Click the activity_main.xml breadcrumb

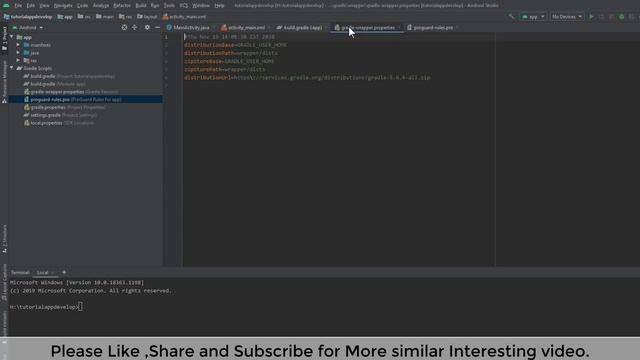pos(184,17)
